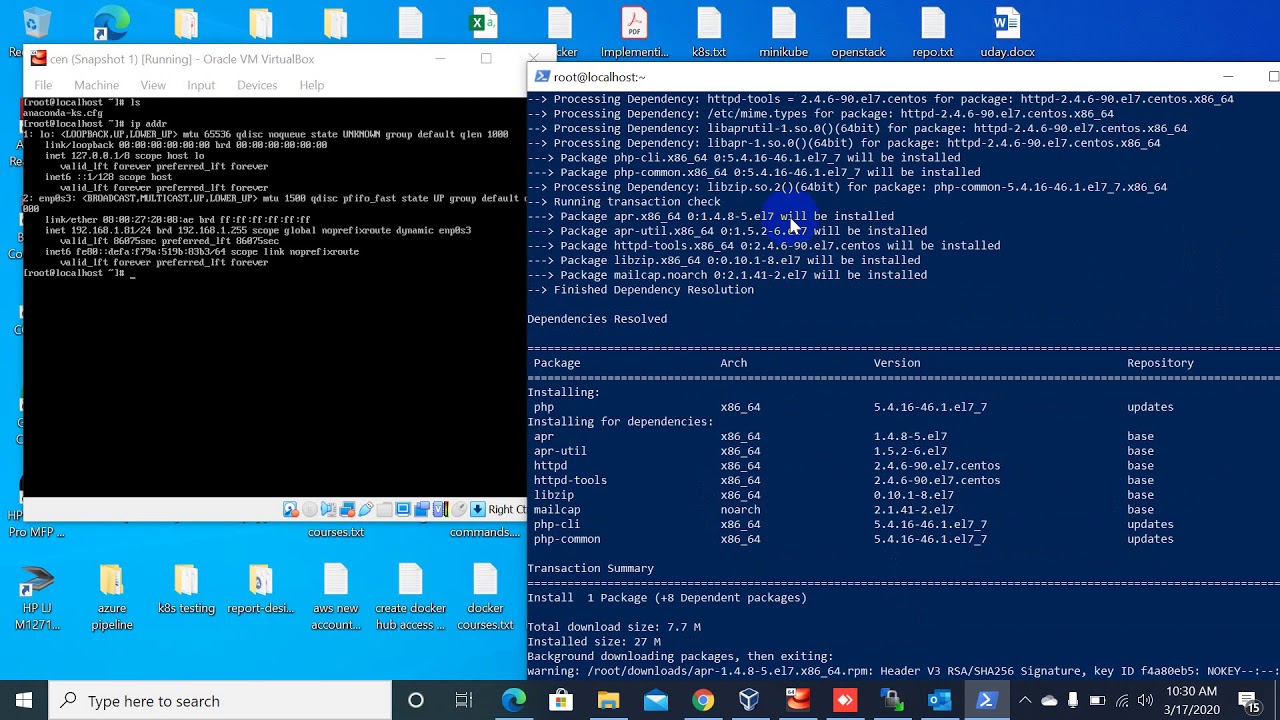Open the Input menu in VirtualBox
Viewport: 1280px width, 720px height.
pyautogui.click(x=201, y=85)
